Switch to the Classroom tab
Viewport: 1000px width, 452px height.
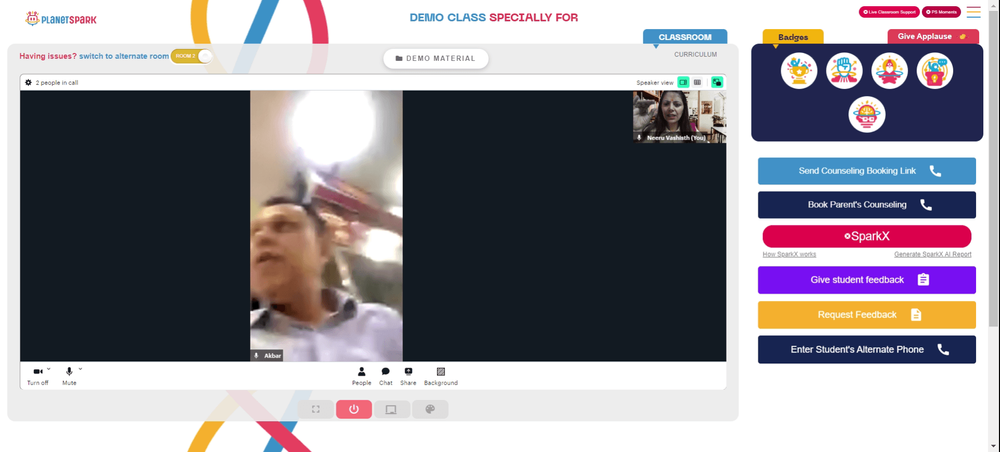pyautogui.click(x=685, y=37)
